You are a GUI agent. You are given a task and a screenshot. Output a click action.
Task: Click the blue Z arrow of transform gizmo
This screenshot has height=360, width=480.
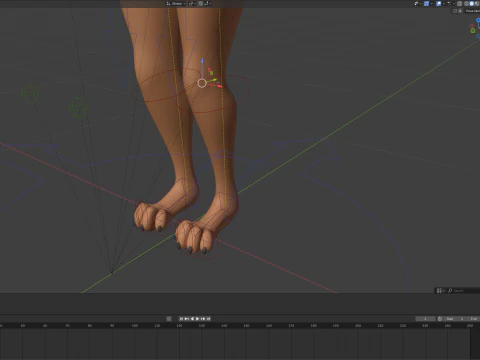(202, 61)
